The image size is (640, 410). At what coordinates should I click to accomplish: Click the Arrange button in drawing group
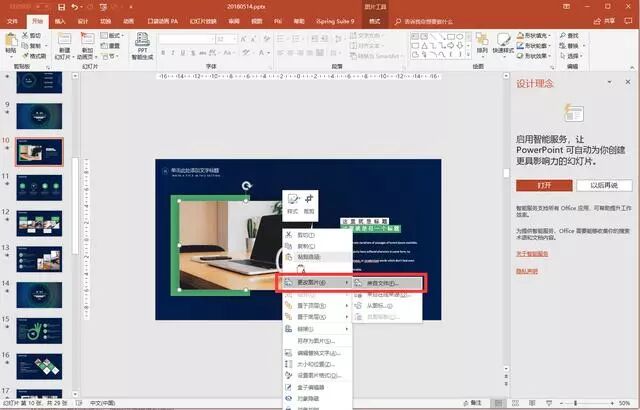tap(482, 44)
